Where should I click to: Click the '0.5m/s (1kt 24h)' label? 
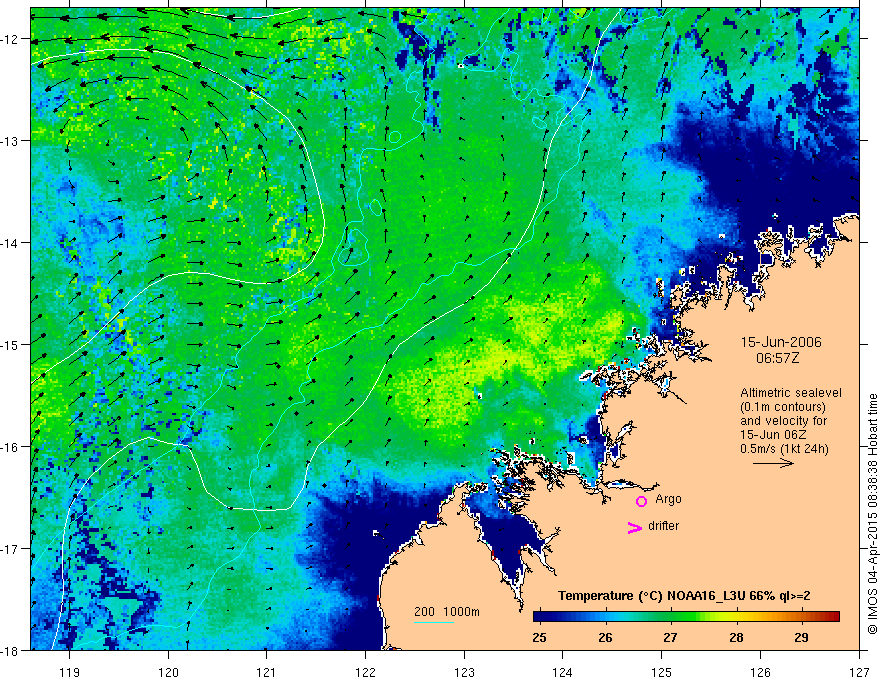pos(785,449)
